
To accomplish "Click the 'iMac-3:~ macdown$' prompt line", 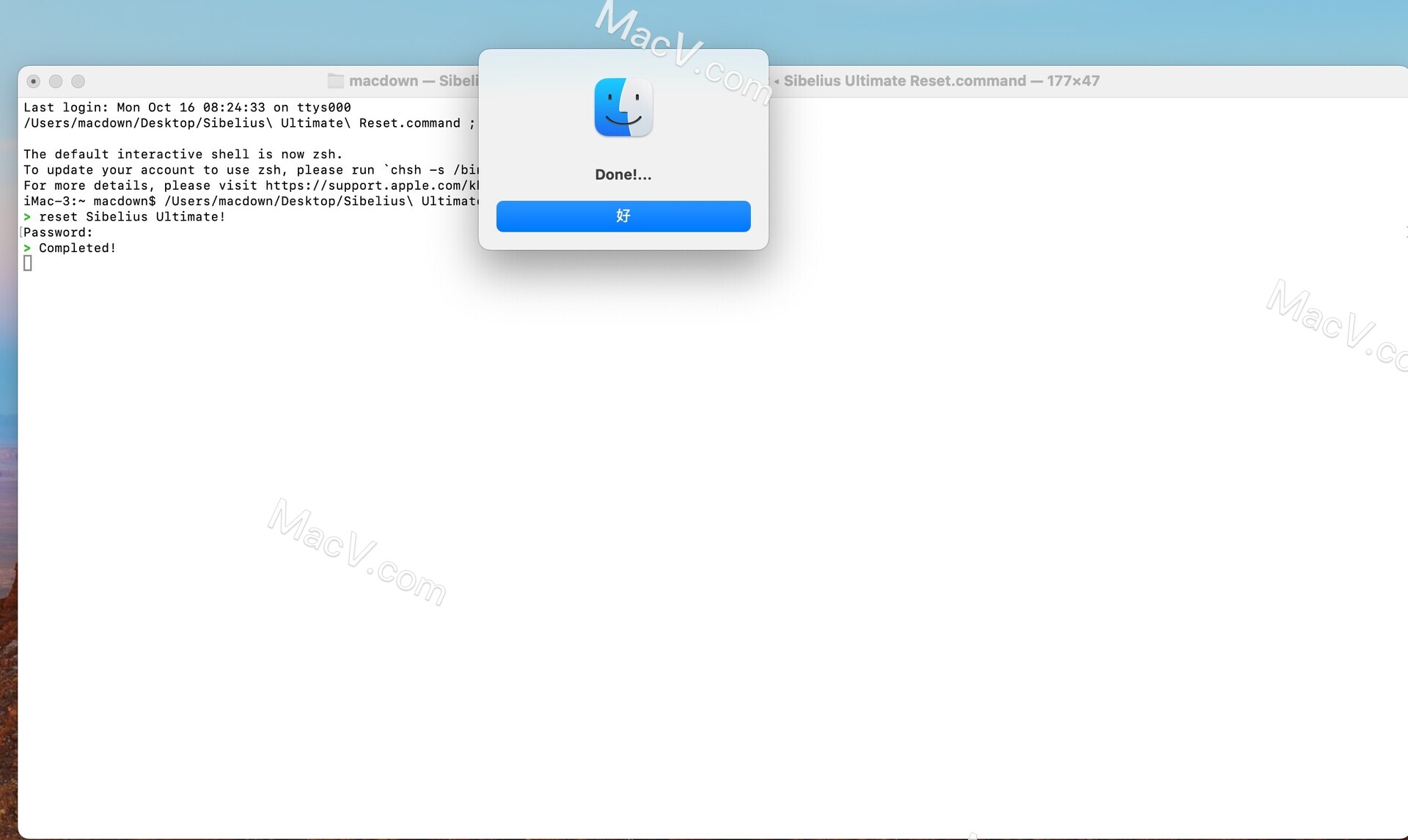I will click(251, 201).
